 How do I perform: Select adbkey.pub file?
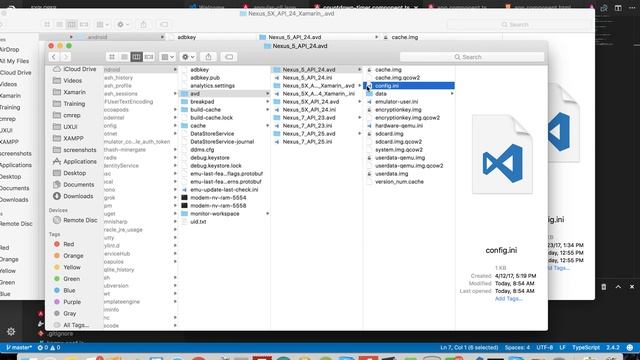(x=205, y=78)
